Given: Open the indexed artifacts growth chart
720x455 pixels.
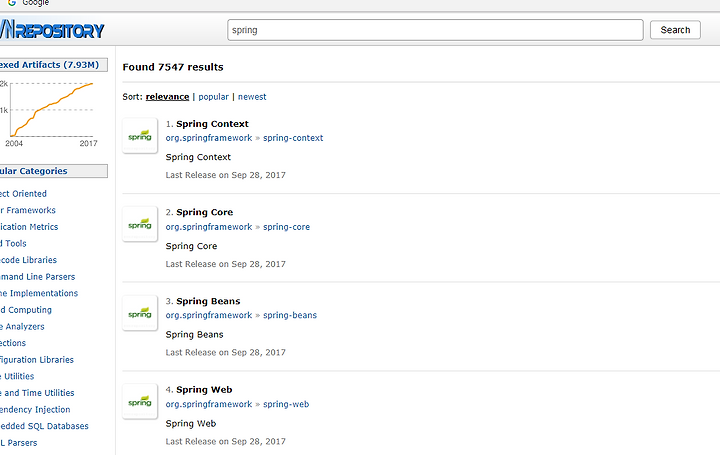Looking at the screenshot, I should (x=48, y=113).
